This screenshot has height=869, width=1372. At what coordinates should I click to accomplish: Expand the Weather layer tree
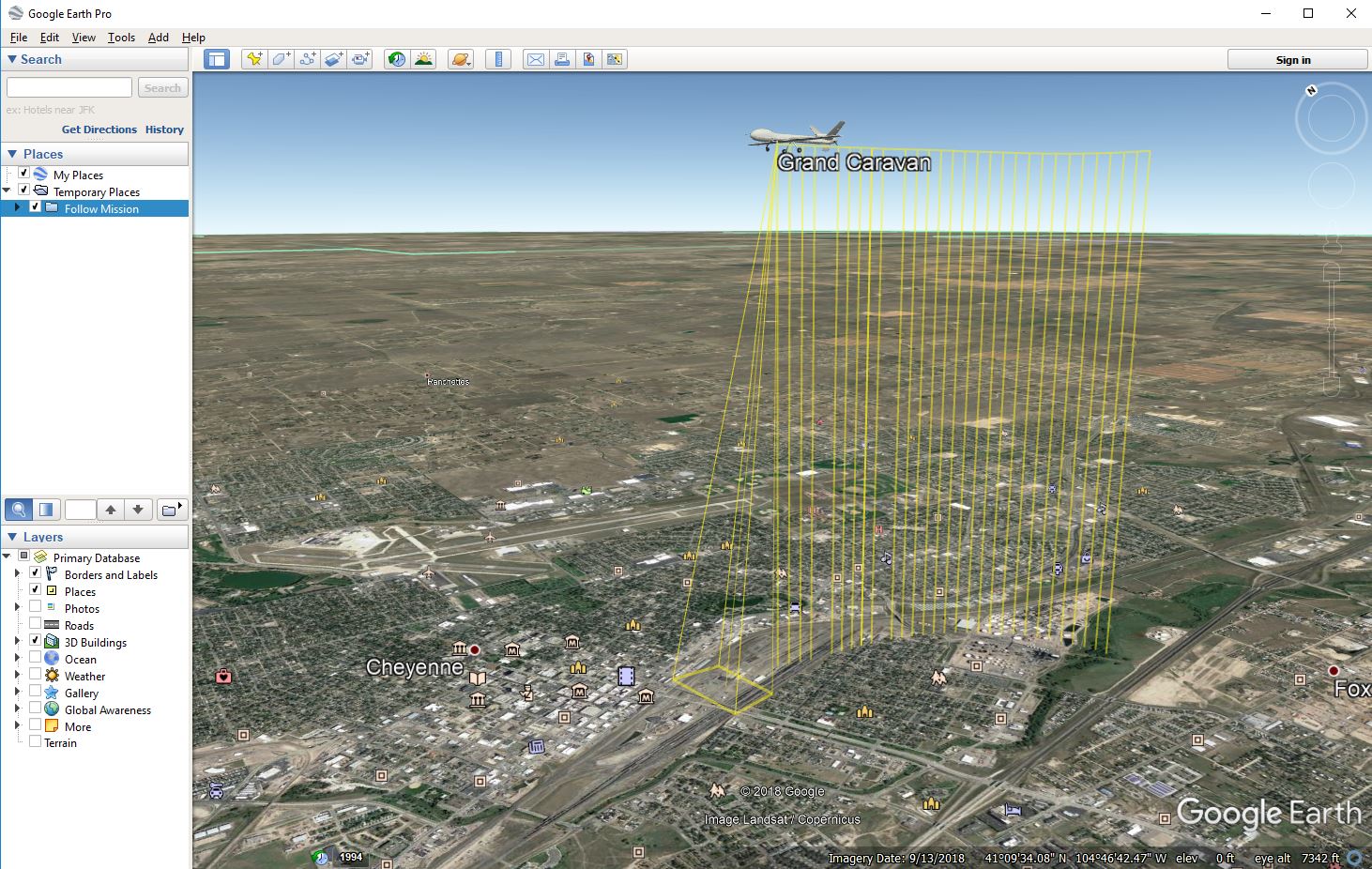click(x=17, y=676)
